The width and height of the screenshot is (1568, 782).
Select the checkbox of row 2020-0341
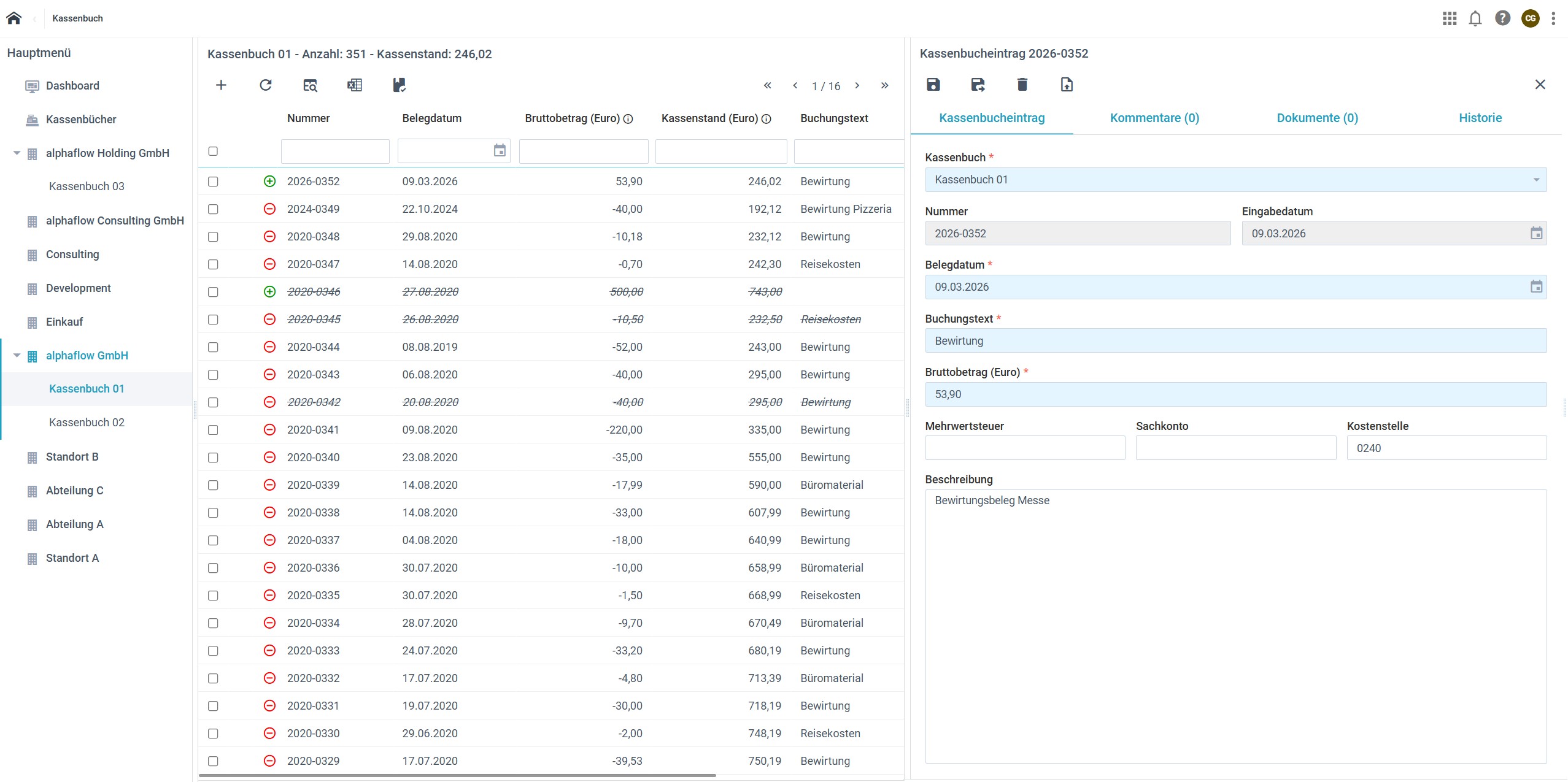(x=213, y=430)
